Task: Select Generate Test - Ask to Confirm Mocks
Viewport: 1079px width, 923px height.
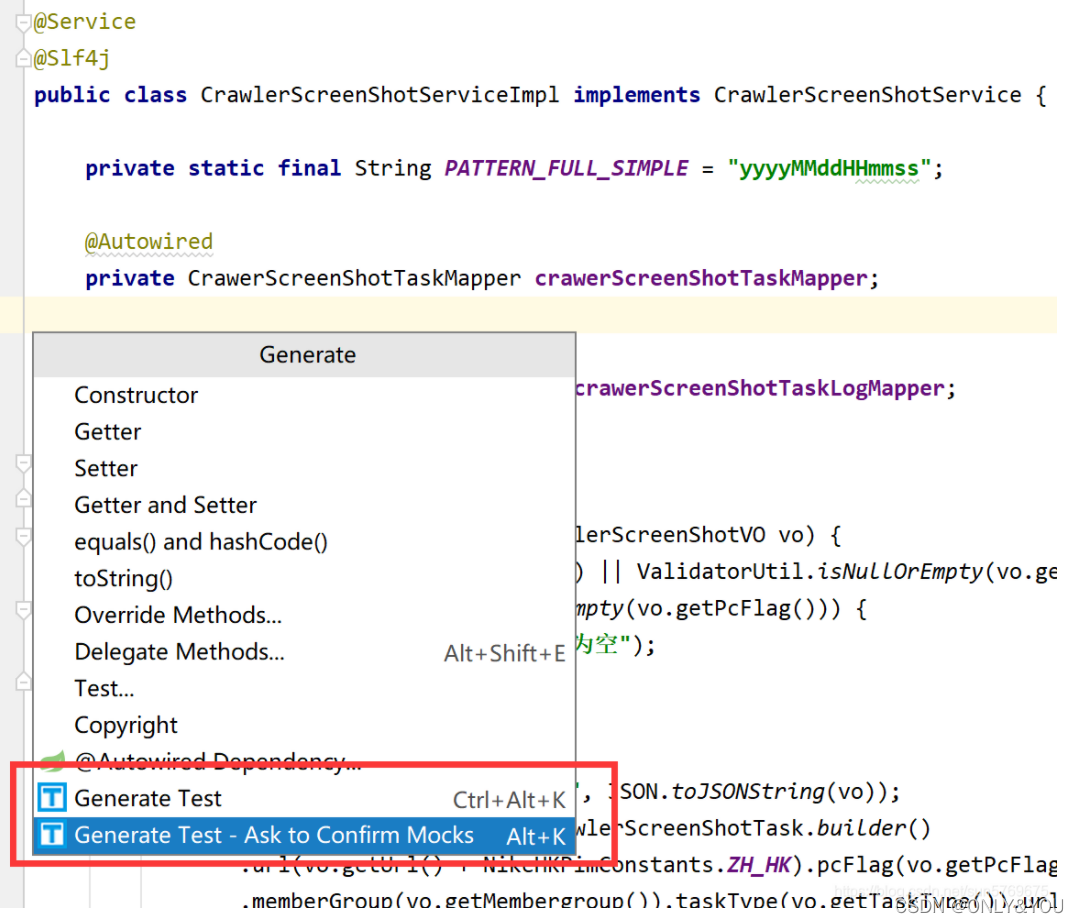Action: [x=305, y=835]
